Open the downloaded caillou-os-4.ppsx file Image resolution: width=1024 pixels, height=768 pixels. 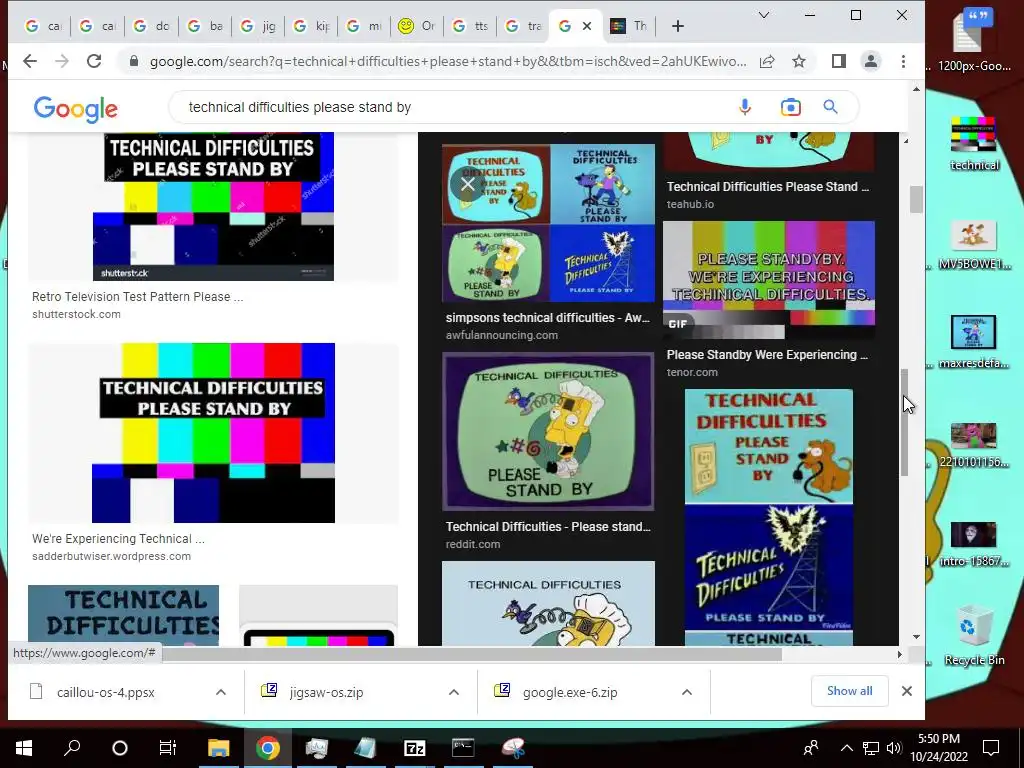(x=105, y=692)
